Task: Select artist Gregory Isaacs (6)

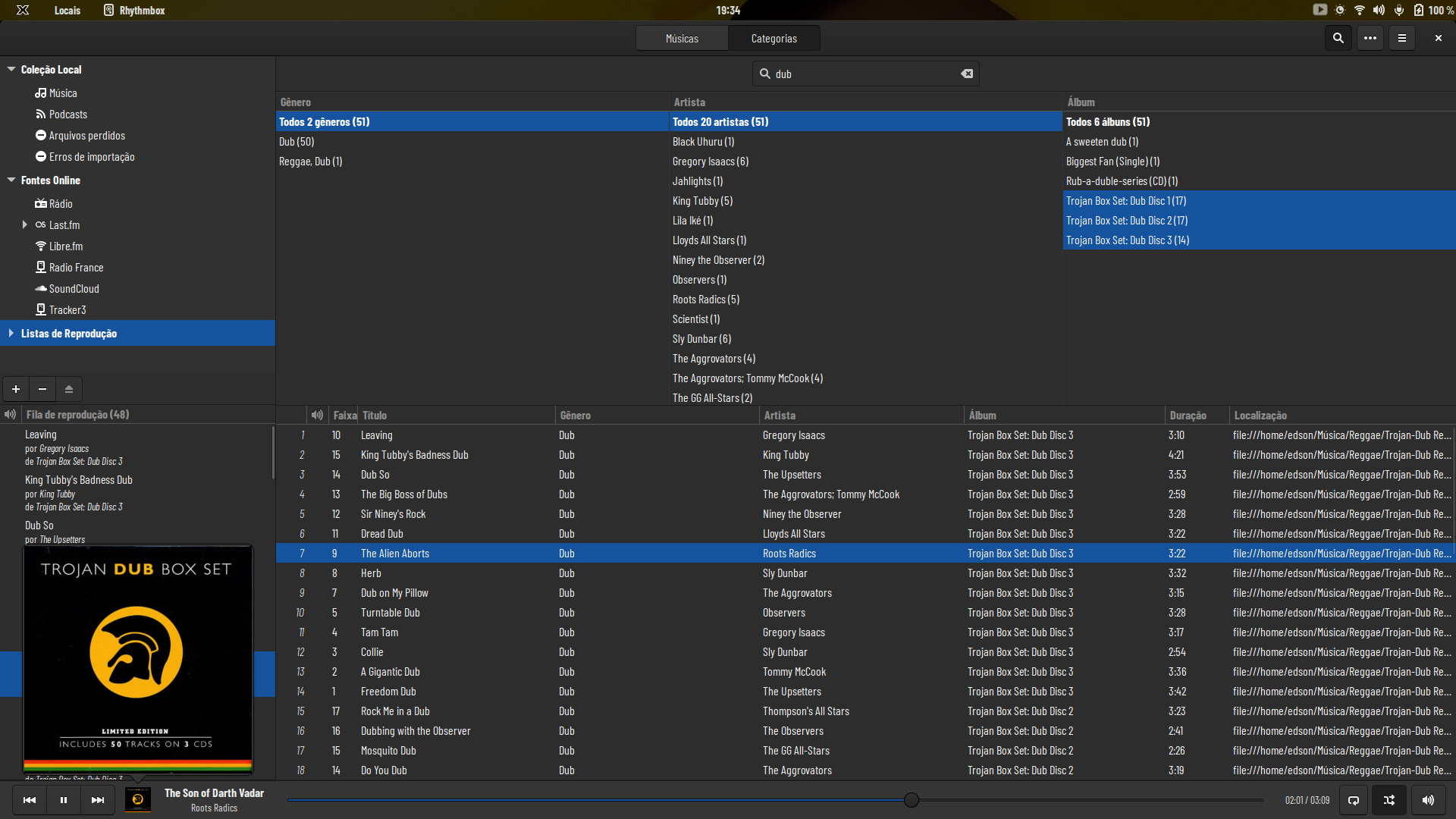Action: pyautogui.click(x=865, y=162)
